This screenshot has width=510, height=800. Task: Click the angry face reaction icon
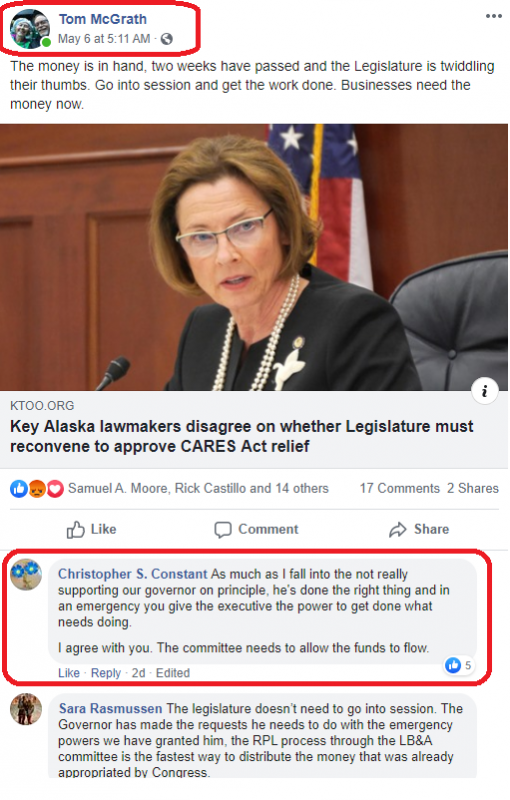click(x=37, y=489)
